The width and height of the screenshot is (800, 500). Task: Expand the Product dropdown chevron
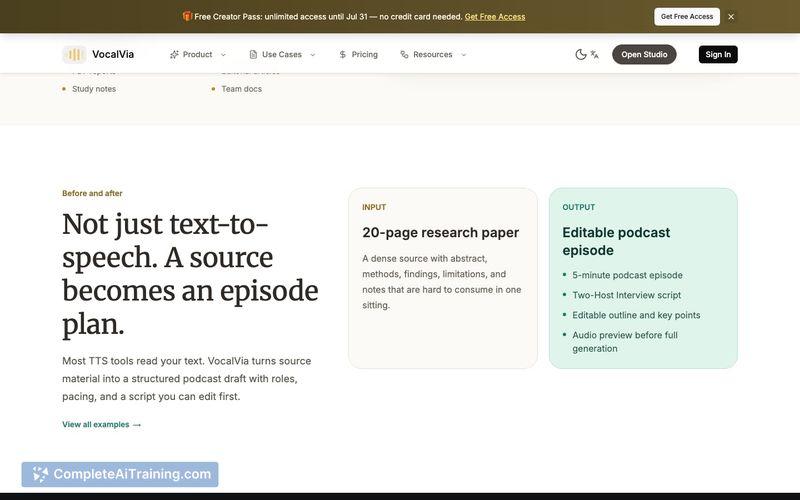click(223, 55)
